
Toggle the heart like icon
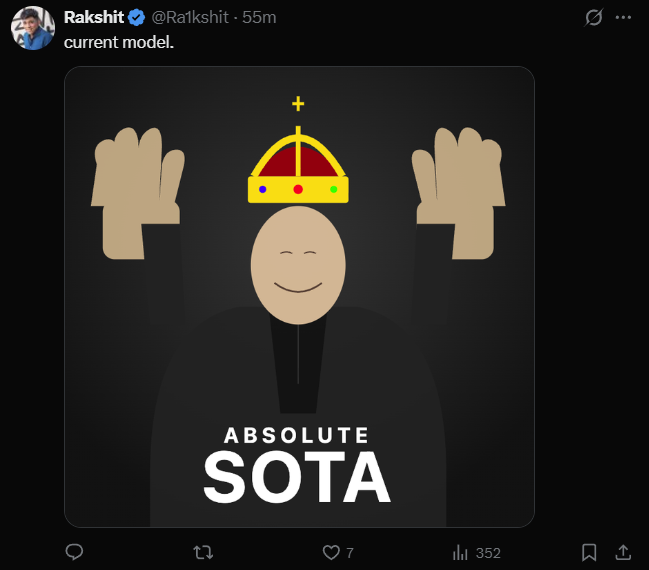[331, 552]
